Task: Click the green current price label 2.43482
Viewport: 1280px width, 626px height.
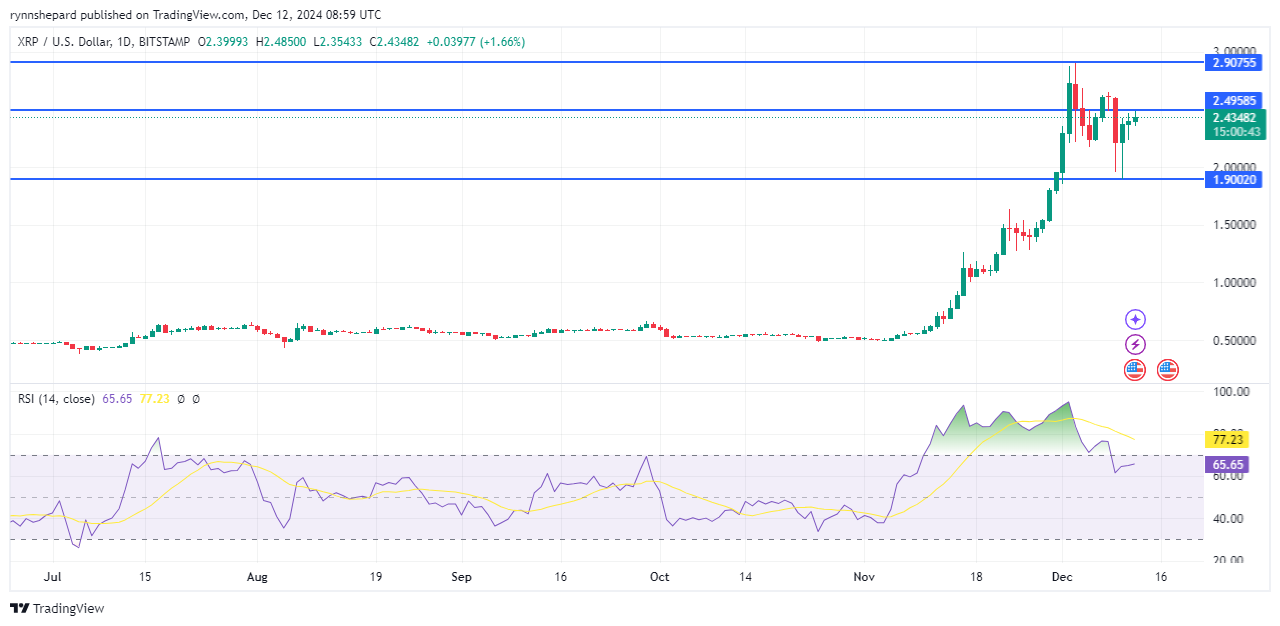Action: tap(1234, 118)
